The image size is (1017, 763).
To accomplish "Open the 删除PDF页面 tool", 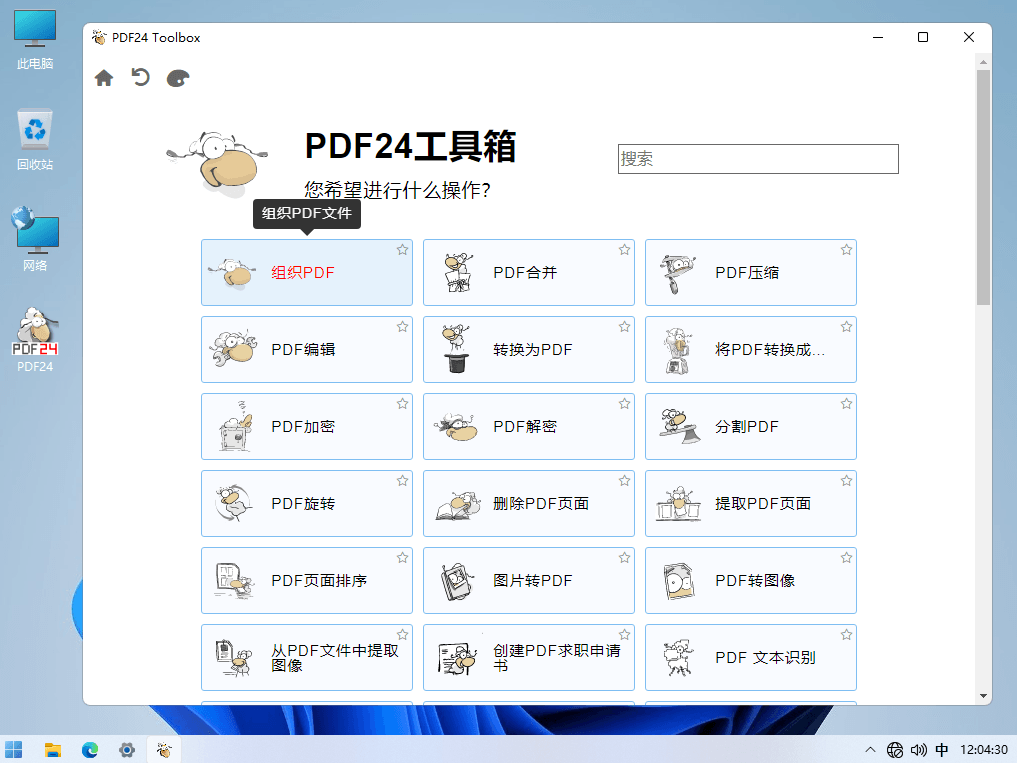I will pyautogui.click(x=528, y=503).
